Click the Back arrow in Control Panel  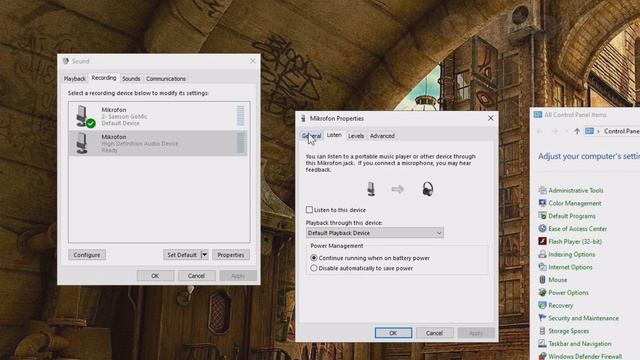click(x=540, y=131)
